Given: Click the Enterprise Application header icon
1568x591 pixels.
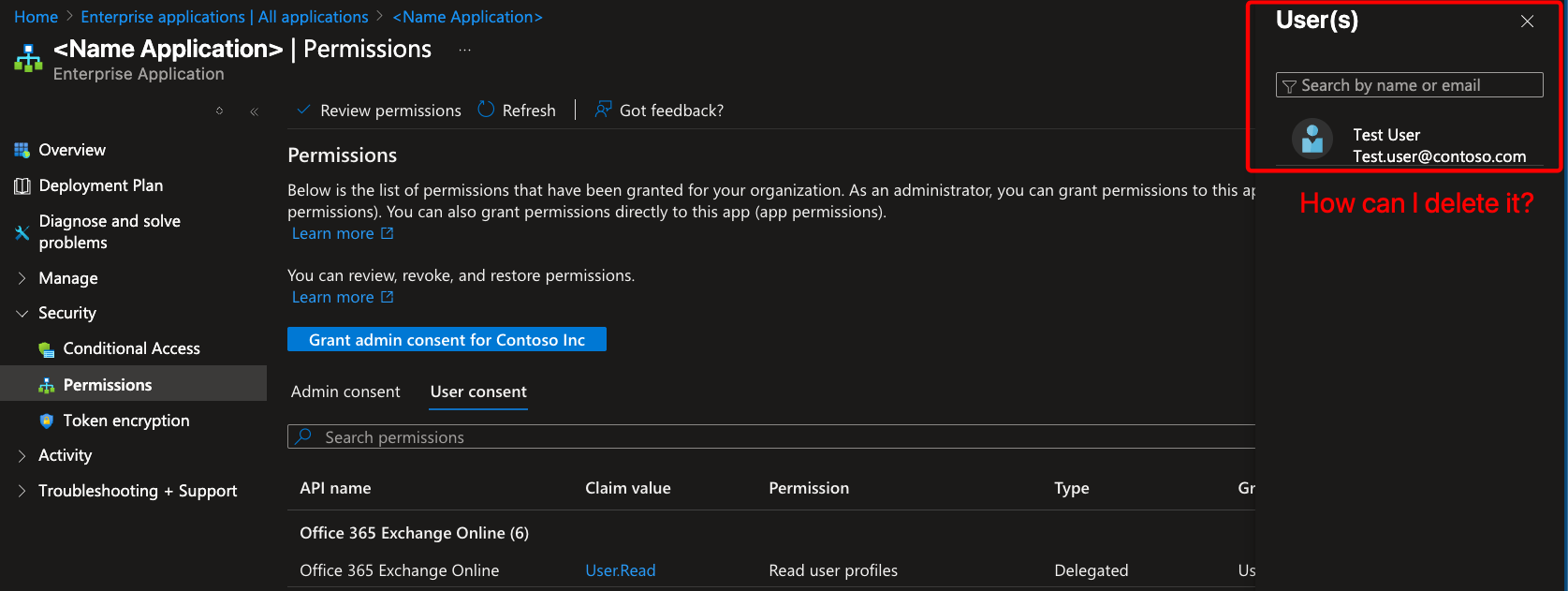Looking at the screenshot, I should (x=28, y=58).
